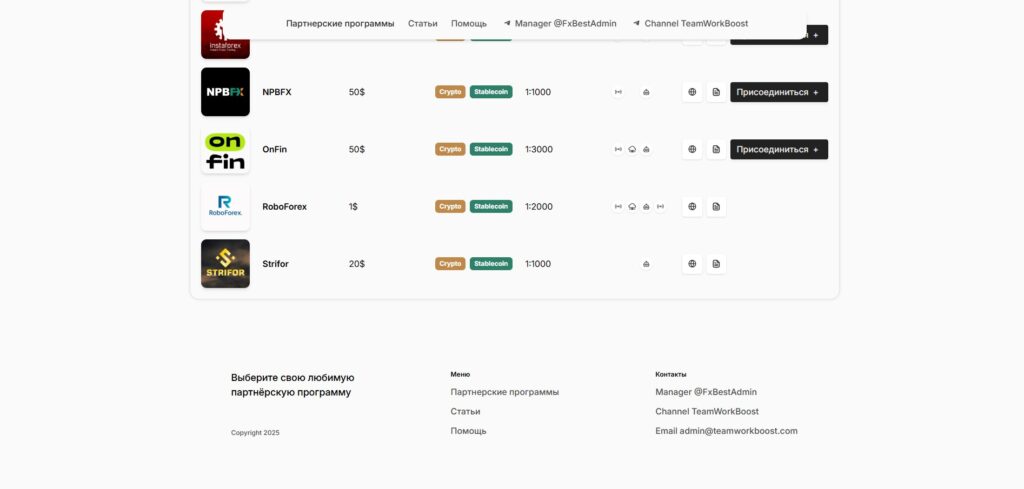1024x489 pixels.
Task: Select the NPBFX broker name
Action: tap(277, 92)
